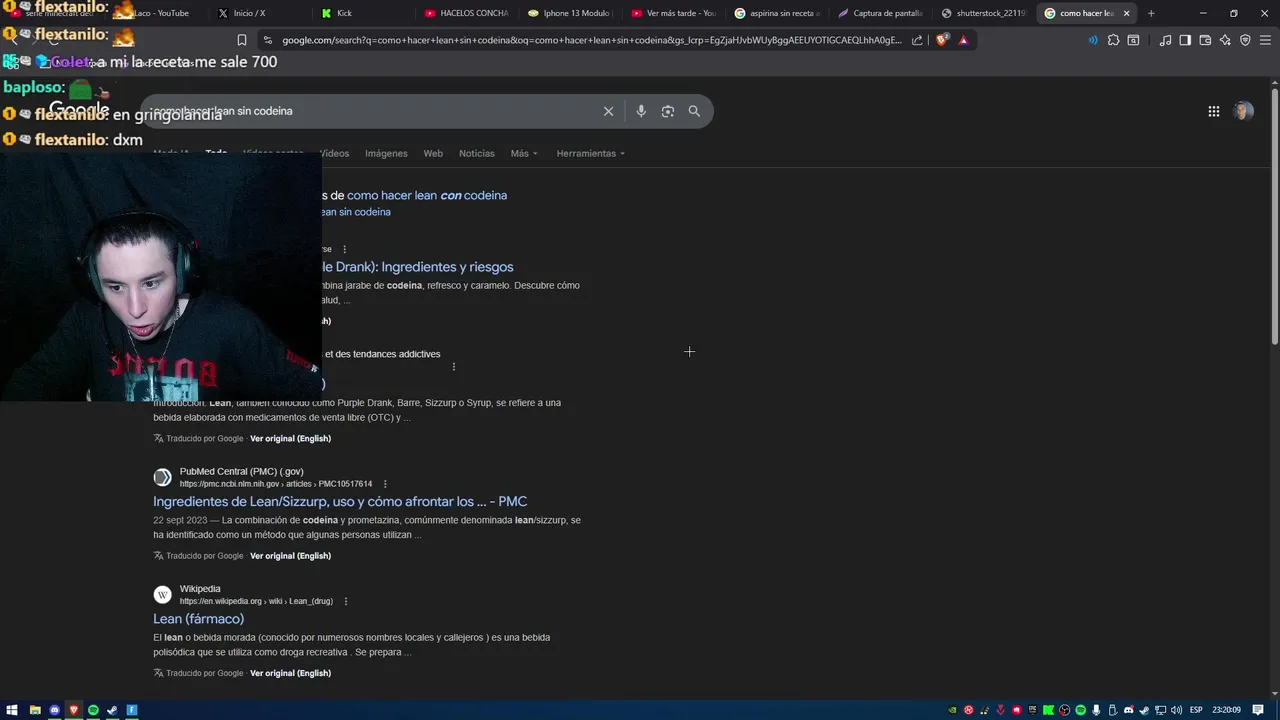Open Steam from the taskbar
Image resolution: width=1280 pixels, height=720 pixels.
click(112, 710)
